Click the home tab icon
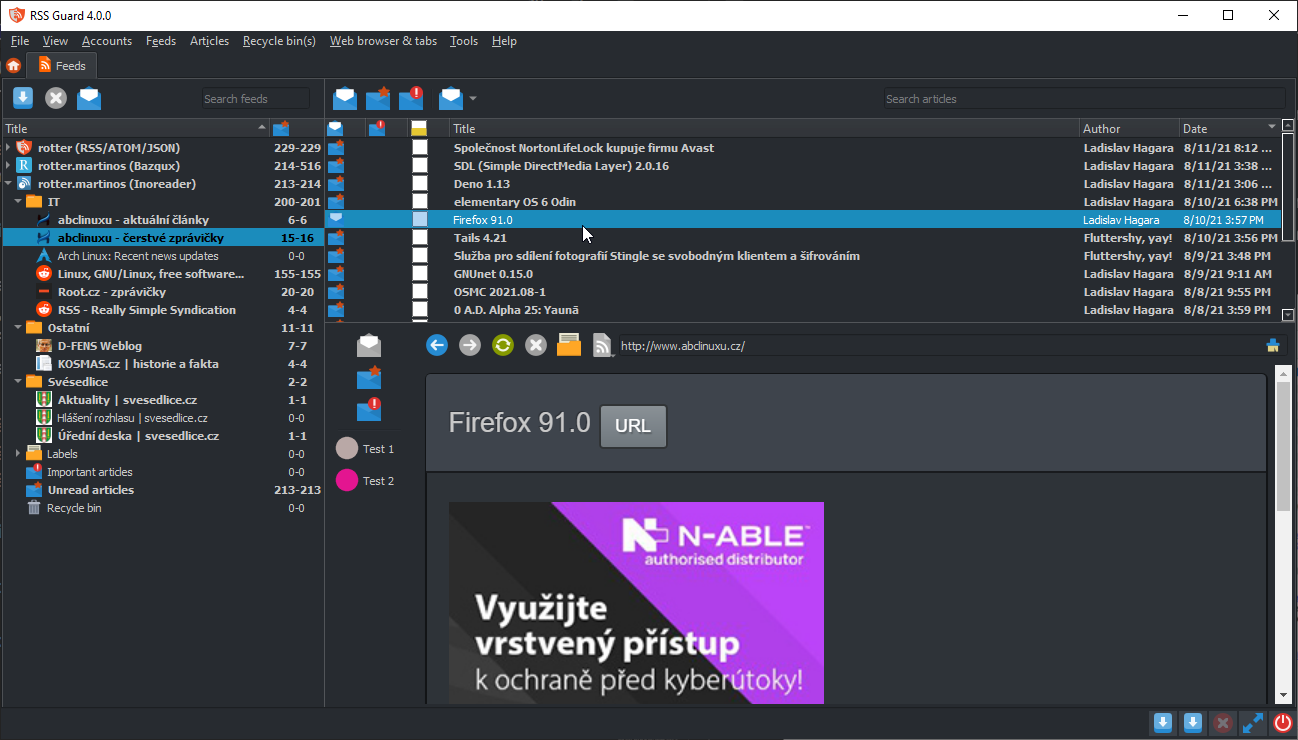Image resolution: width=1298 pixels, height=740 pixels. click(13, 66)
